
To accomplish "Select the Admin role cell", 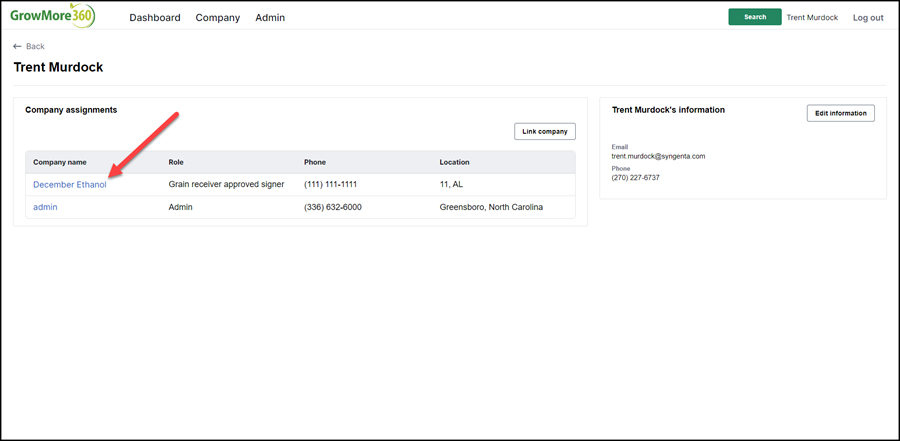I will click(180, 207).
